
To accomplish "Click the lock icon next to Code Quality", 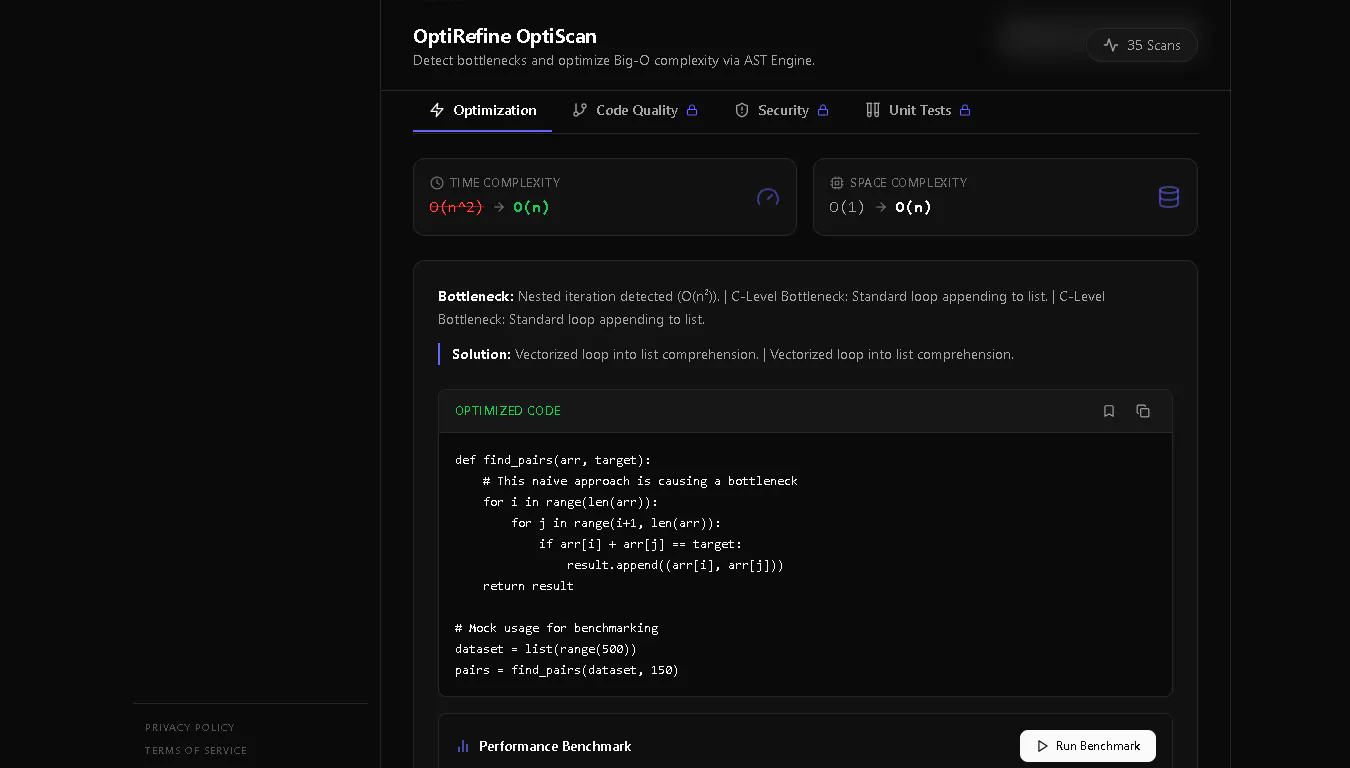I will (x=691, y=110).
